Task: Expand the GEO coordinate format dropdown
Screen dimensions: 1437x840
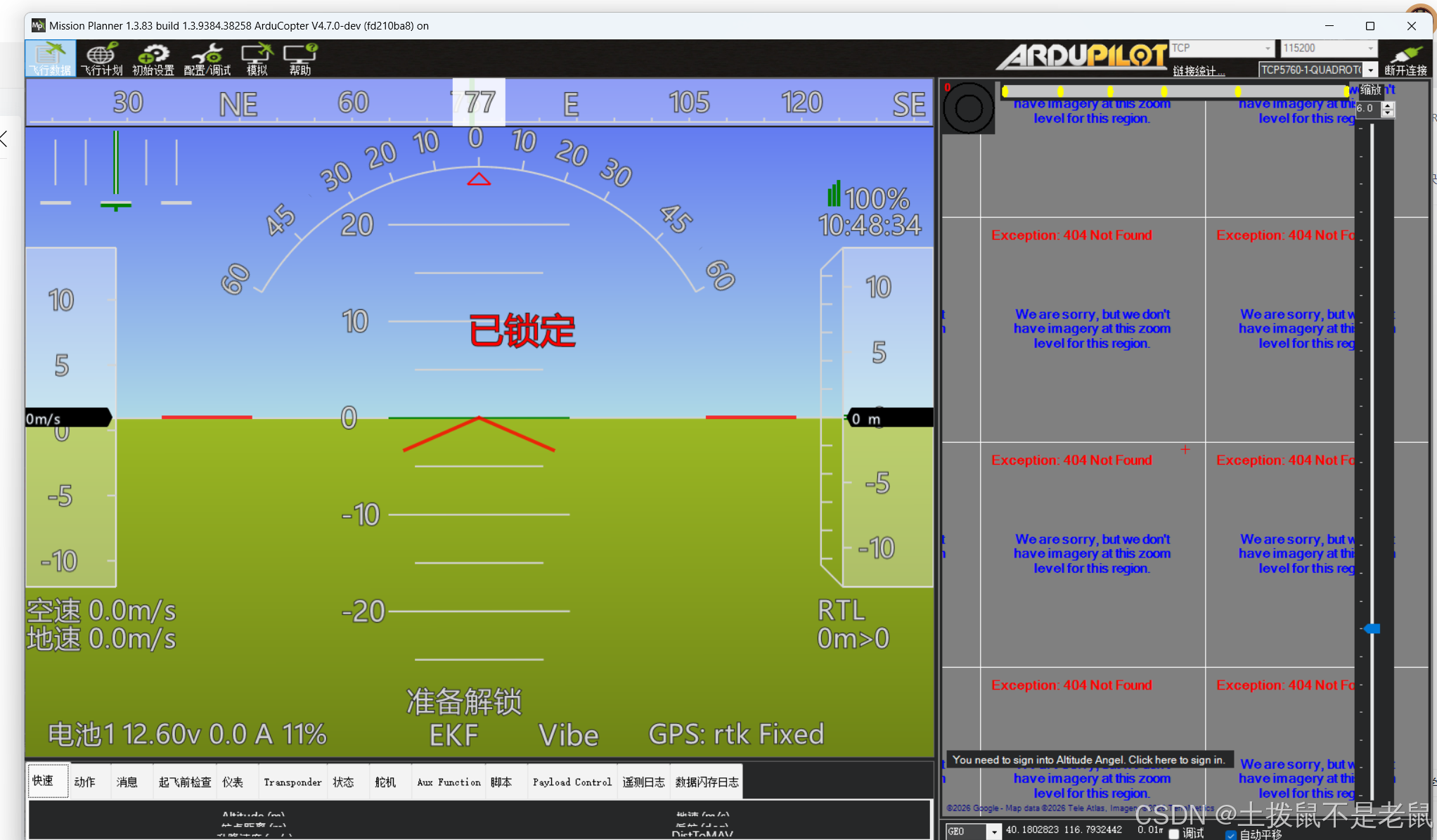Action: click(x=993, y=832)
